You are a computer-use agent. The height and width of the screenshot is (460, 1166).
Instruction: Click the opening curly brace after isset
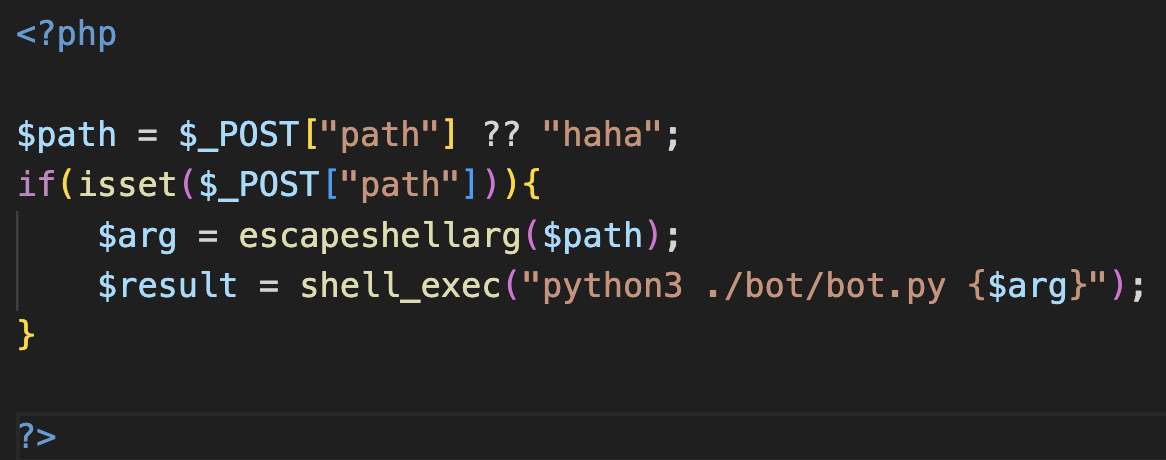coord(531,186)
